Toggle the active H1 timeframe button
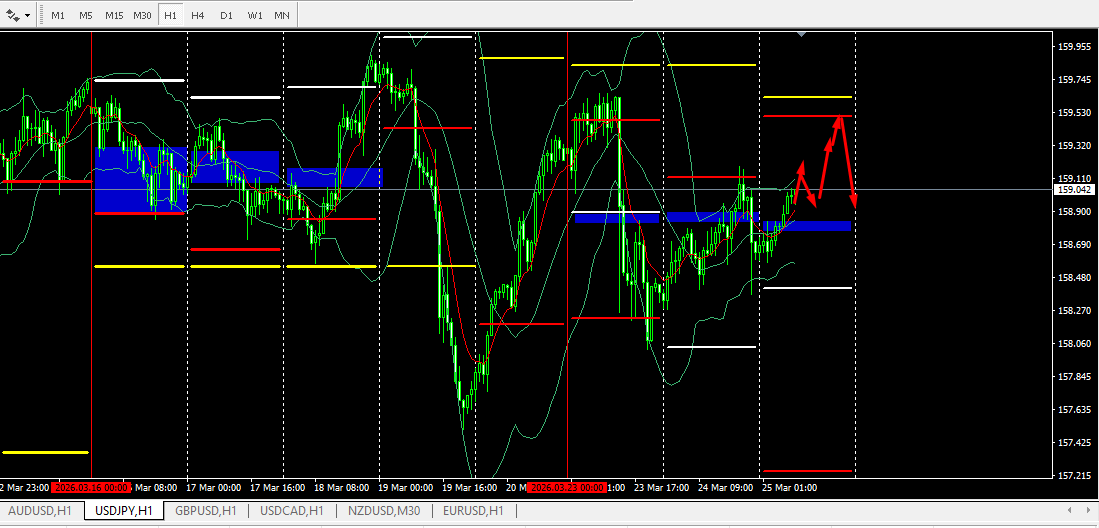This screenshot has width=1099, height=528. point(170,15)
